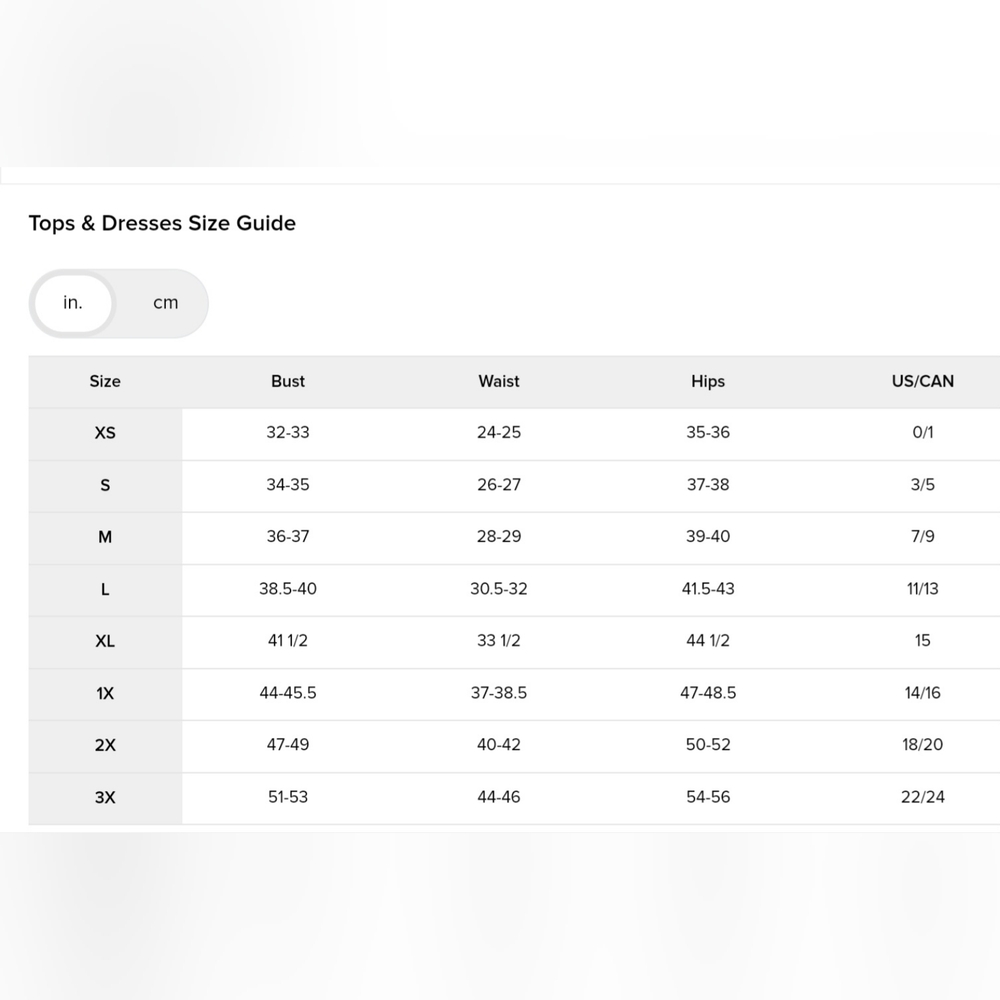Select the M size row label

click(105, 537)
